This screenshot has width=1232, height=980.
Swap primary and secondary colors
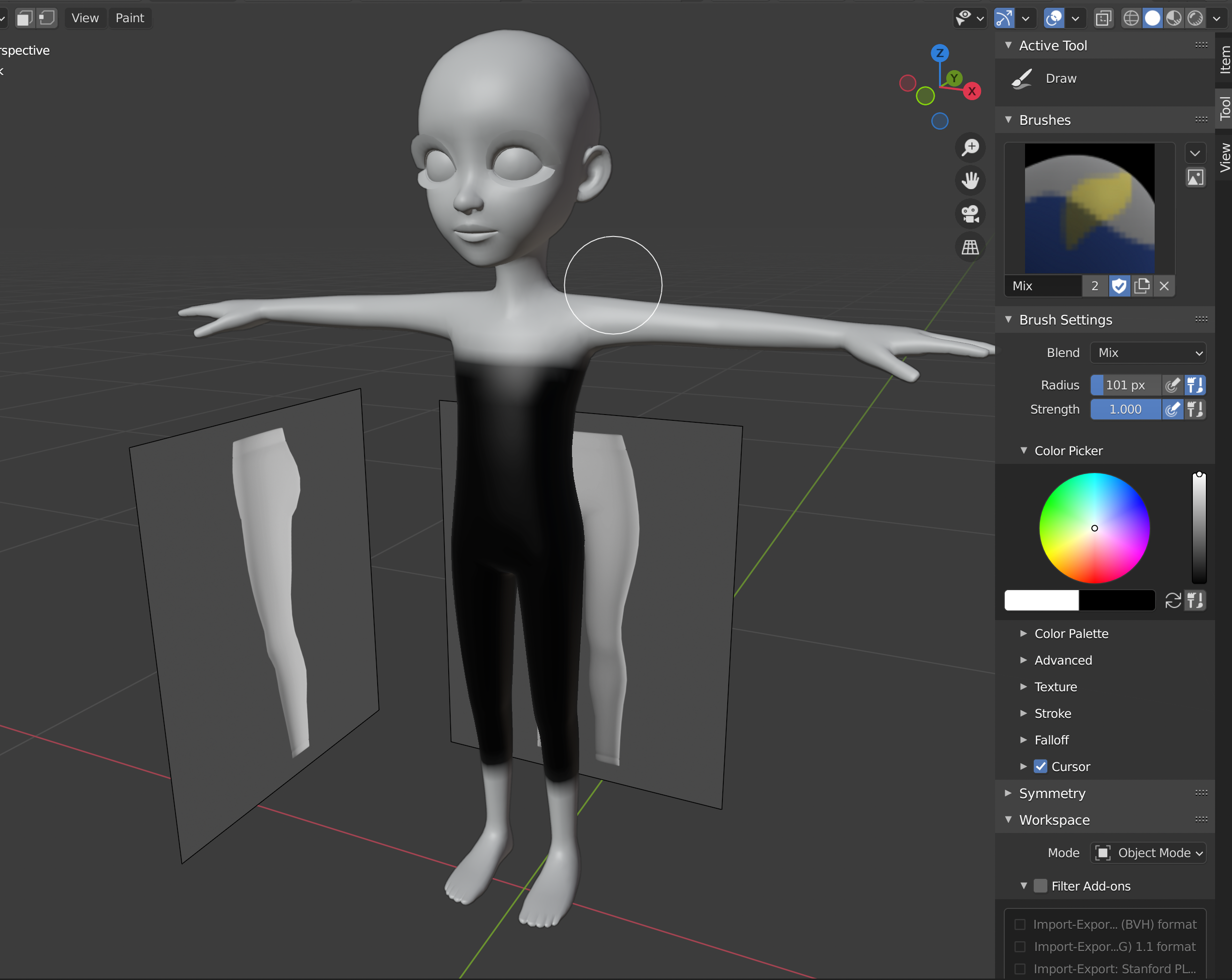click(x=1173, y=600)
